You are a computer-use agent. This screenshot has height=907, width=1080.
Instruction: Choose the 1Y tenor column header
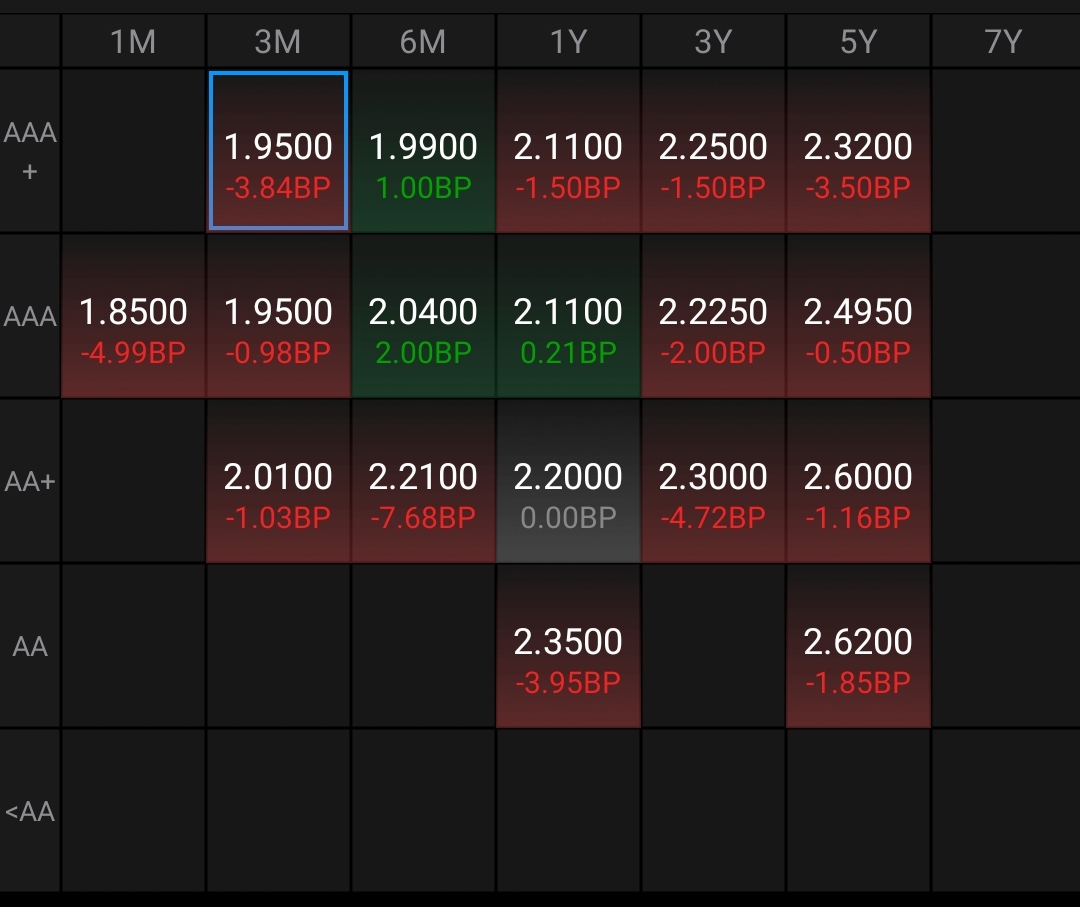click(x=568, y=42)
